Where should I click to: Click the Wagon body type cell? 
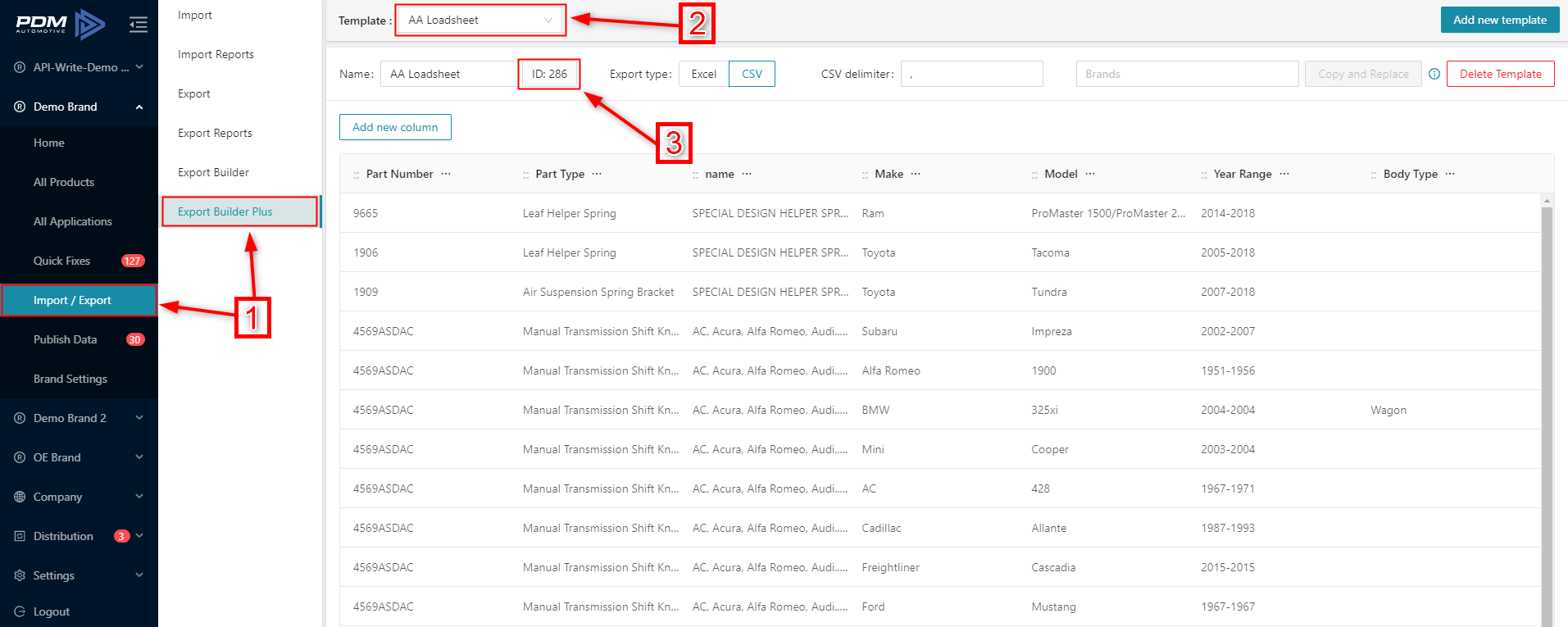point(1388,410)
